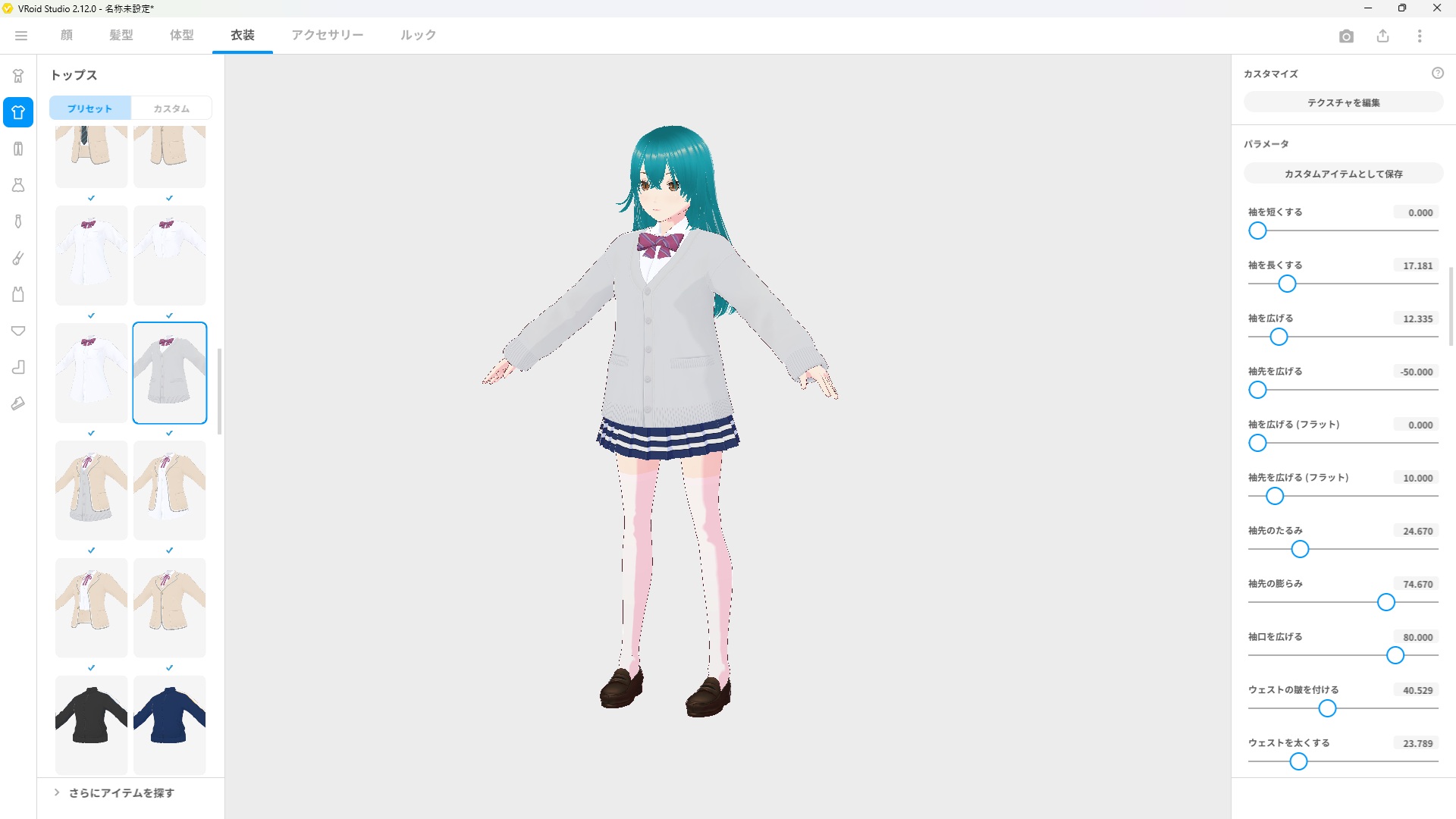Open the hamburger main menu
The width and height of the screenshot is (1456, 819).
tap(21, 36)
